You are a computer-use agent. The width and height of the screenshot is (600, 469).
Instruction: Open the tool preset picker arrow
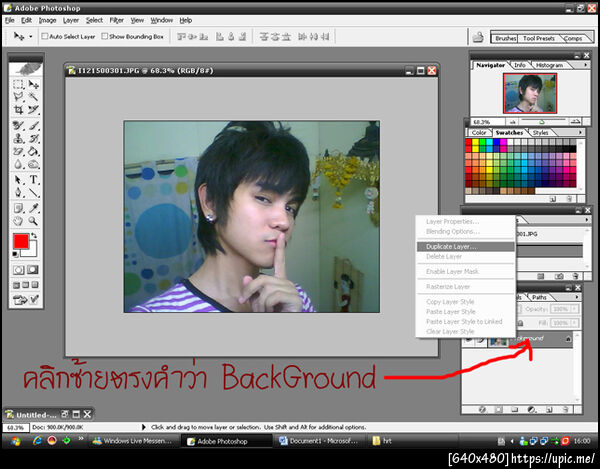[31, 37]
